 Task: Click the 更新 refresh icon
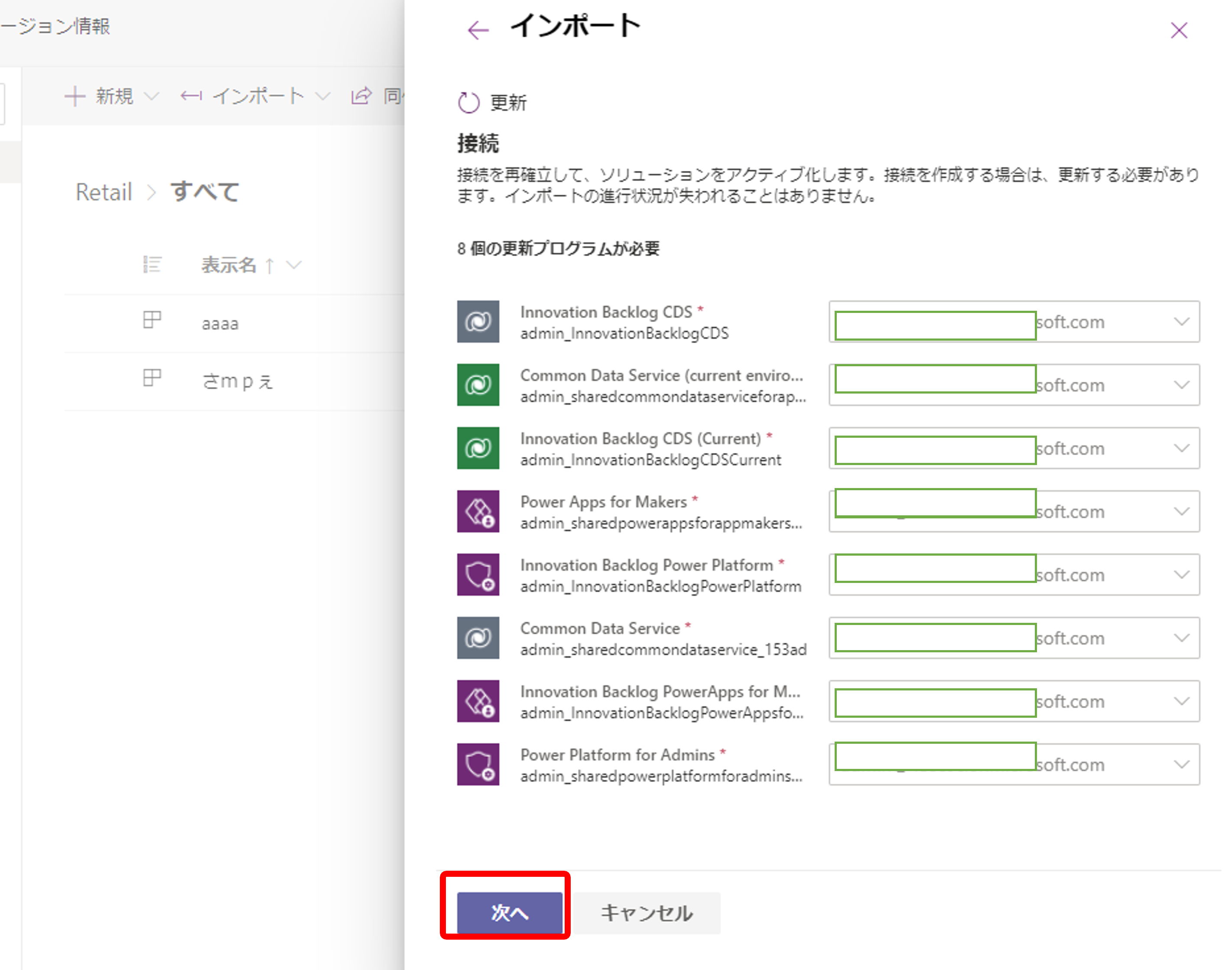469,103
